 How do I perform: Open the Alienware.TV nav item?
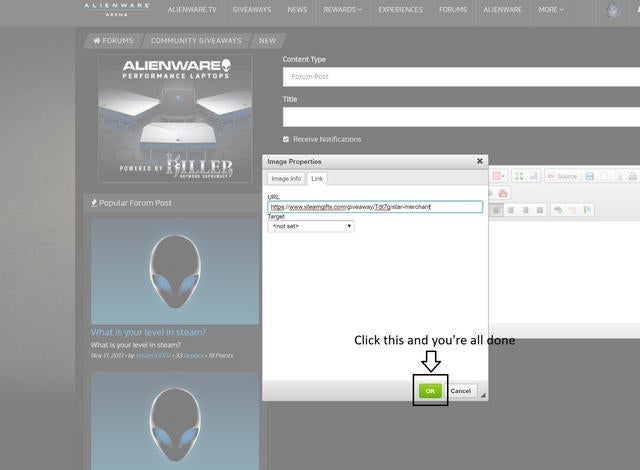pyautogui.click(x=192, y=10)
